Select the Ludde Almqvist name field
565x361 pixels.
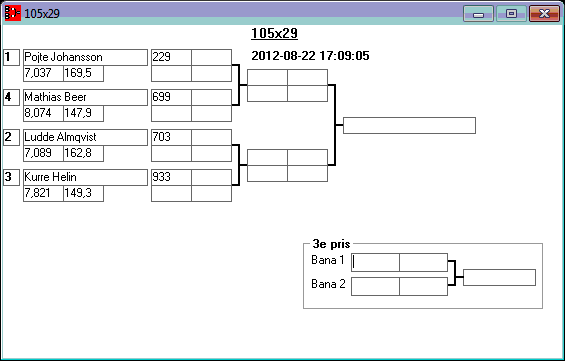point(85,138)
